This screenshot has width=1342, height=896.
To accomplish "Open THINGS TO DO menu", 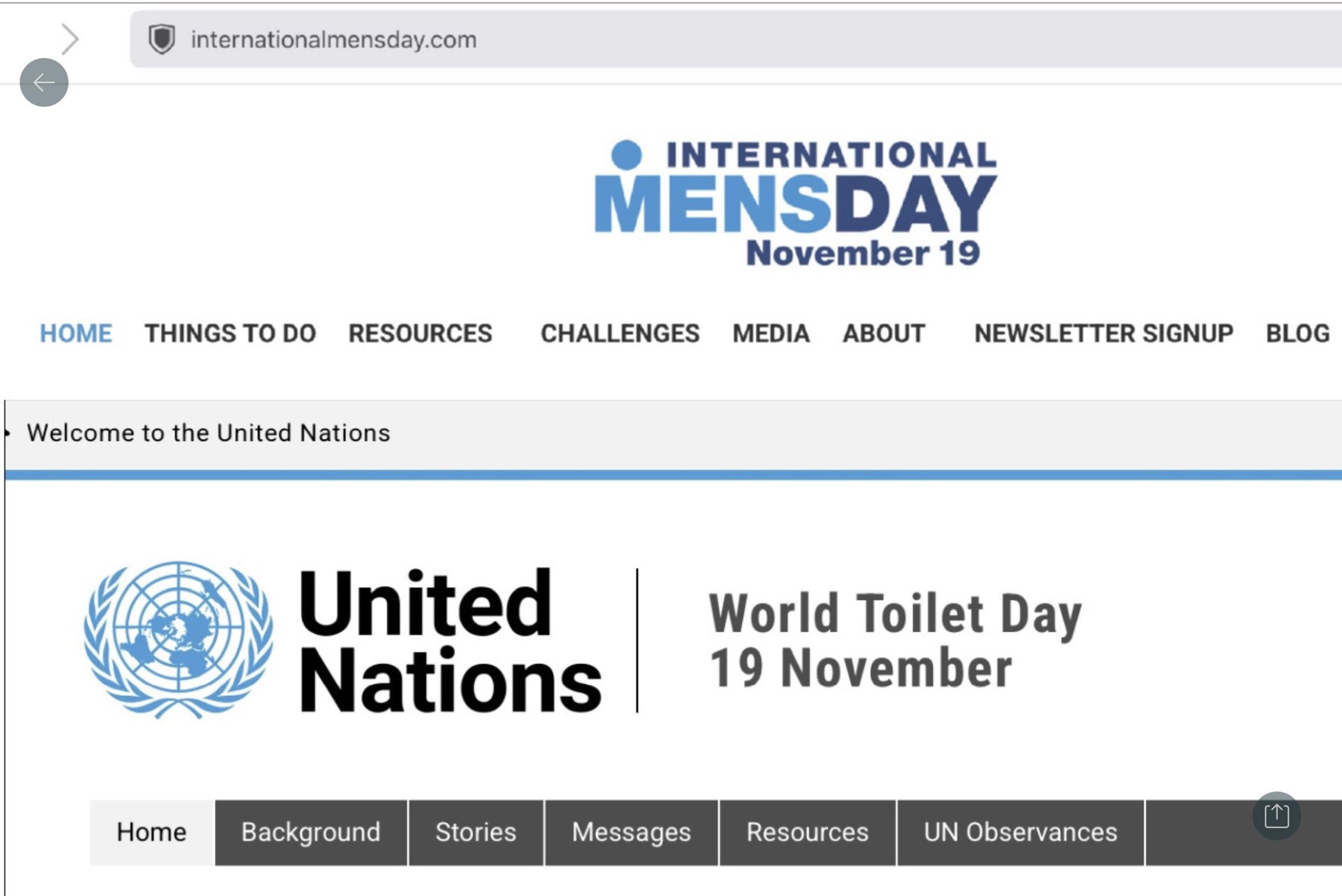I will pos(230,334).
